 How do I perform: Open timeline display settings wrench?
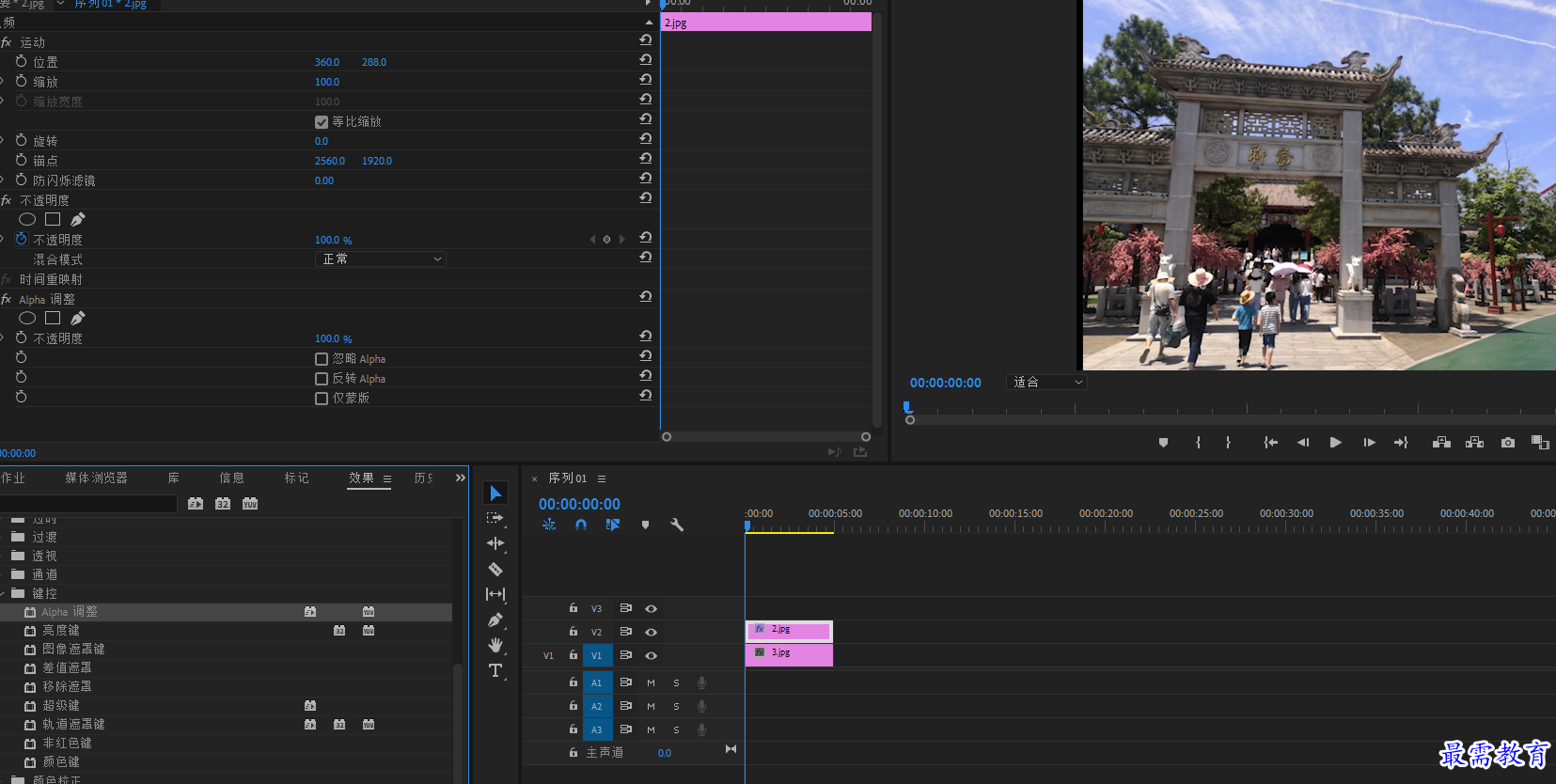(677, 525)
